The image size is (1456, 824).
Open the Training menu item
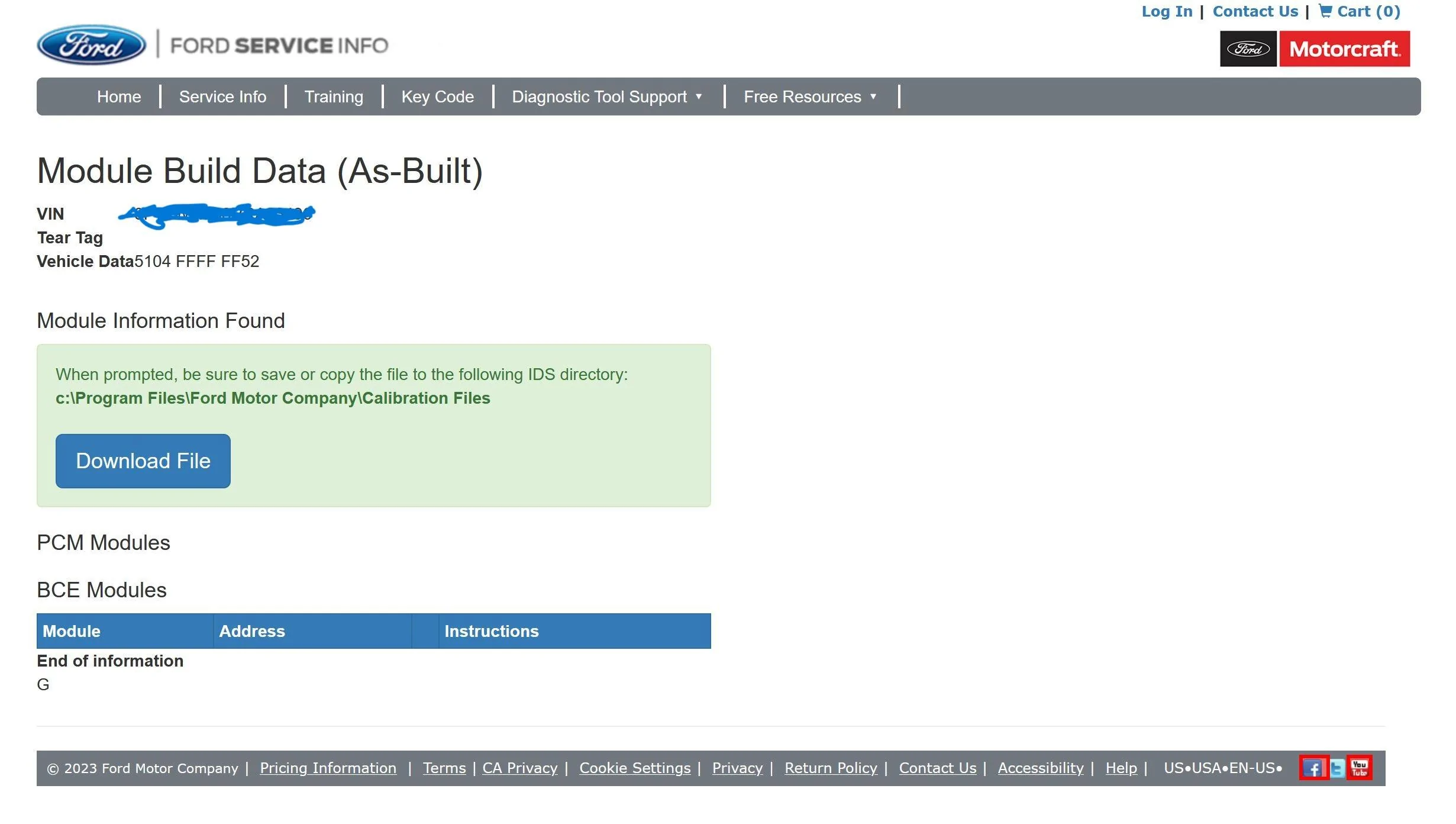[x=334, y=96]
